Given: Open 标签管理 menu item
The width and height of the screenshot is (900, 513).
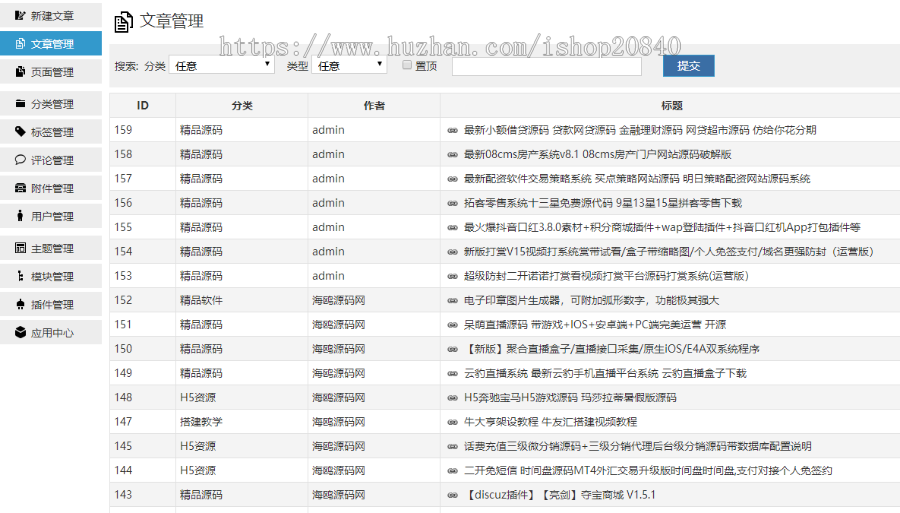Looking at the screenshot, I should point(51,132).
